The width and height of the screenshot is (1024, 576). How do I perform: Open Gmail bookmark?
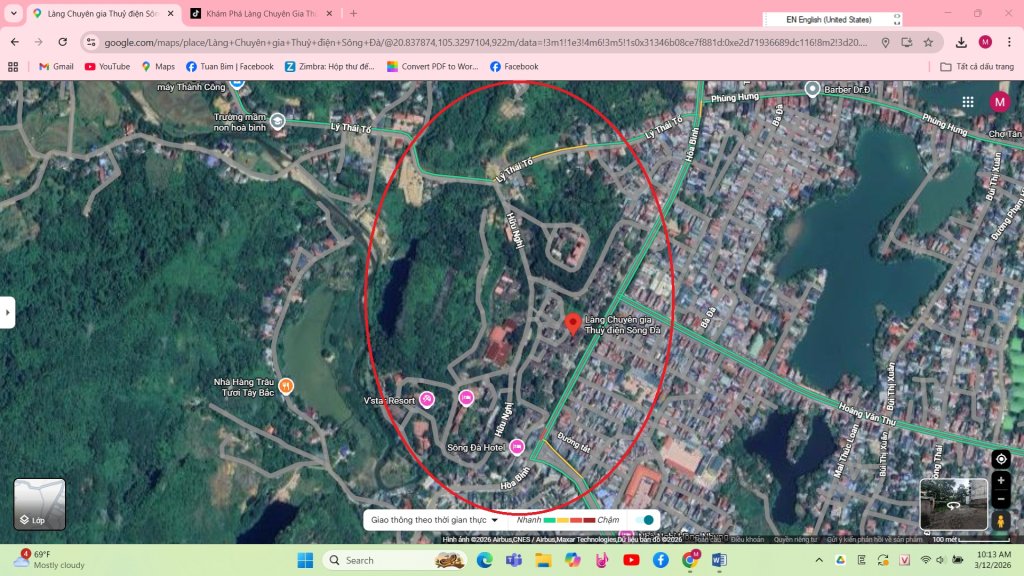(x=56, y=67)
